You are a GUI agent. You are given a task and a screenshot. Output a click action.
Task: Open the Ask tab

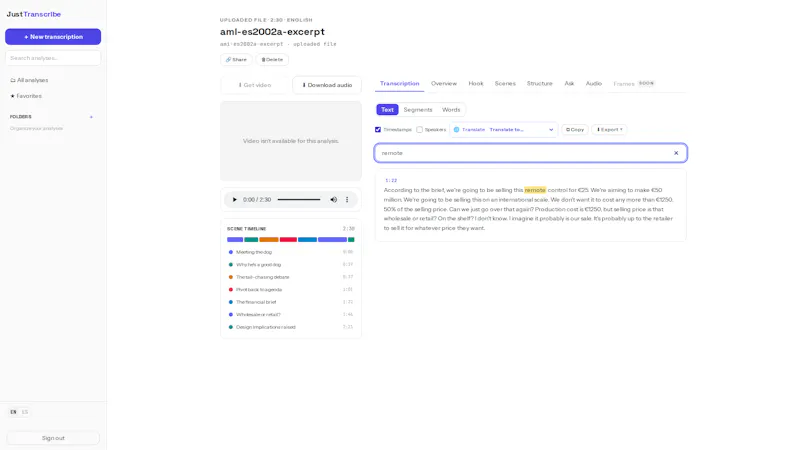pyautogui.click(x=569, y=84)
